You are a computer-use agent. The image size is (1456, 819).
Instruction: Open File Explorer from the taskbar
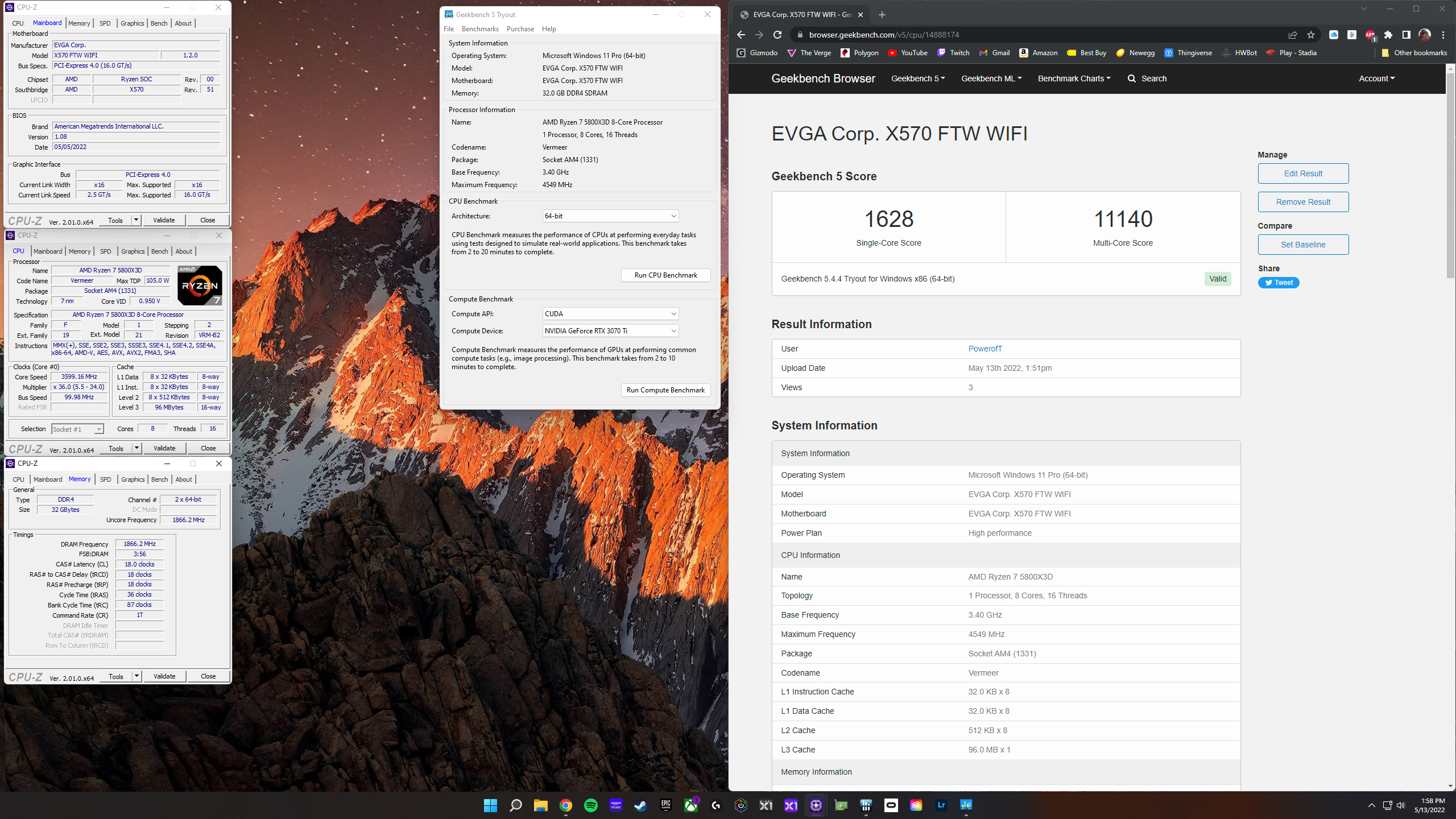click(541, 805)
